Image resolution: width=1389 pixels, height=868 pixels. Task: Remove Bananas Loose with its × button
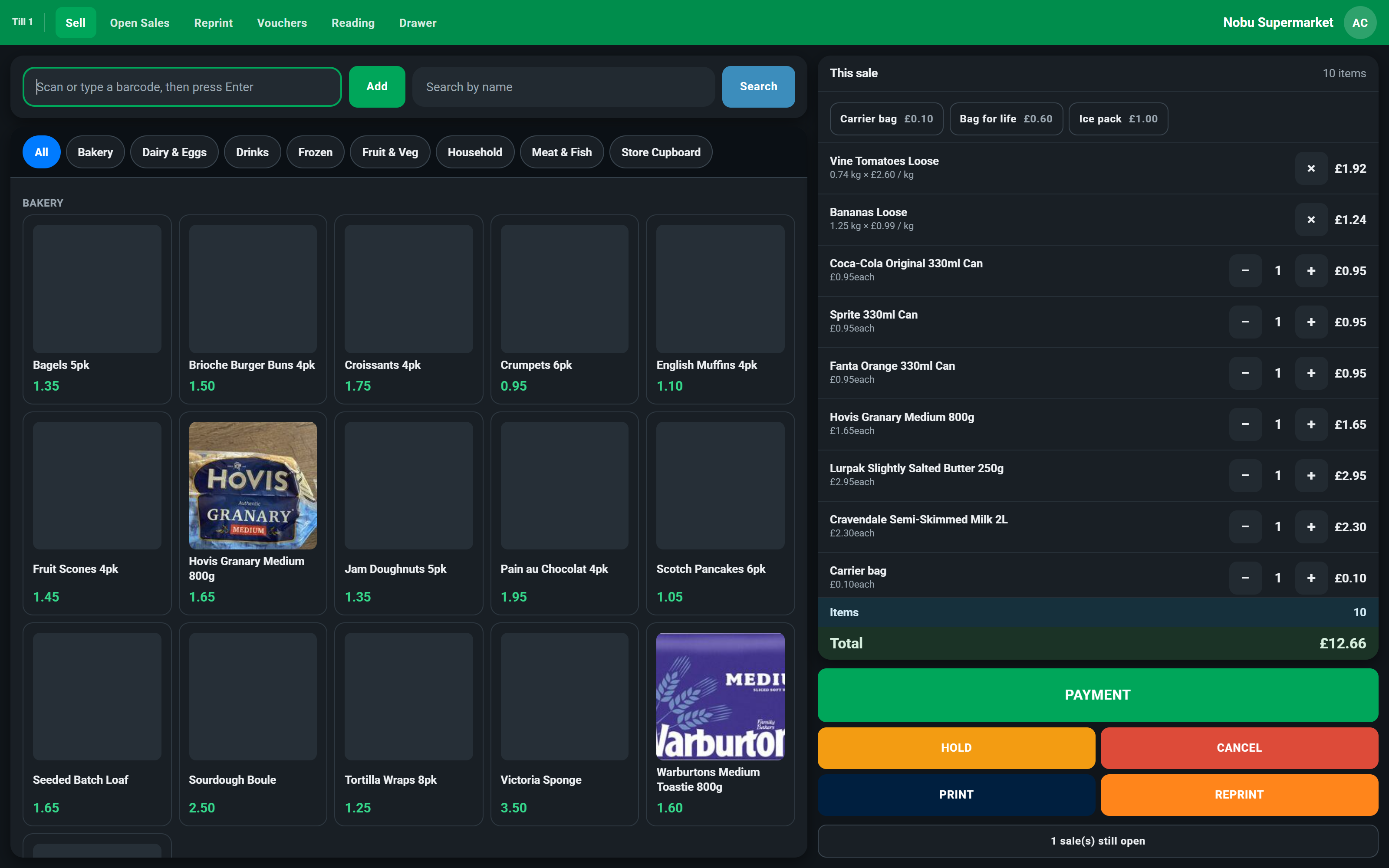point(1311,219)
